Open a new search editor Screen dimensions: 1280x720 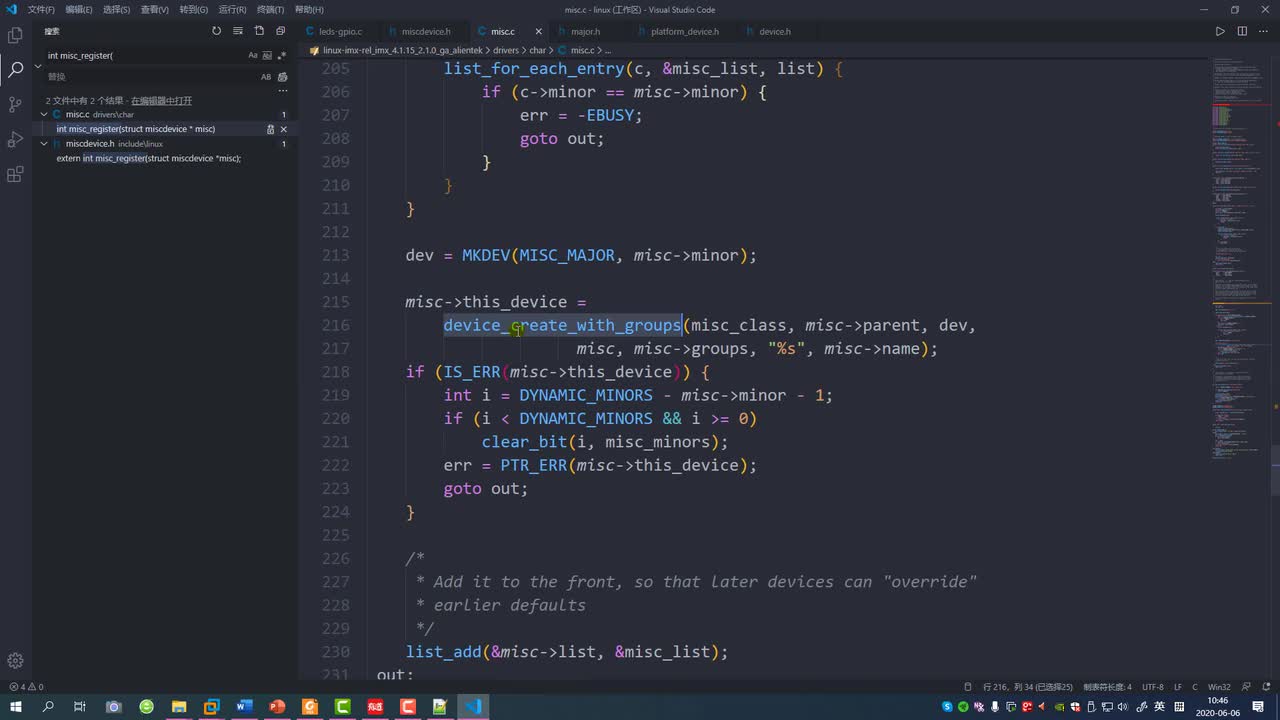[259, 31]
